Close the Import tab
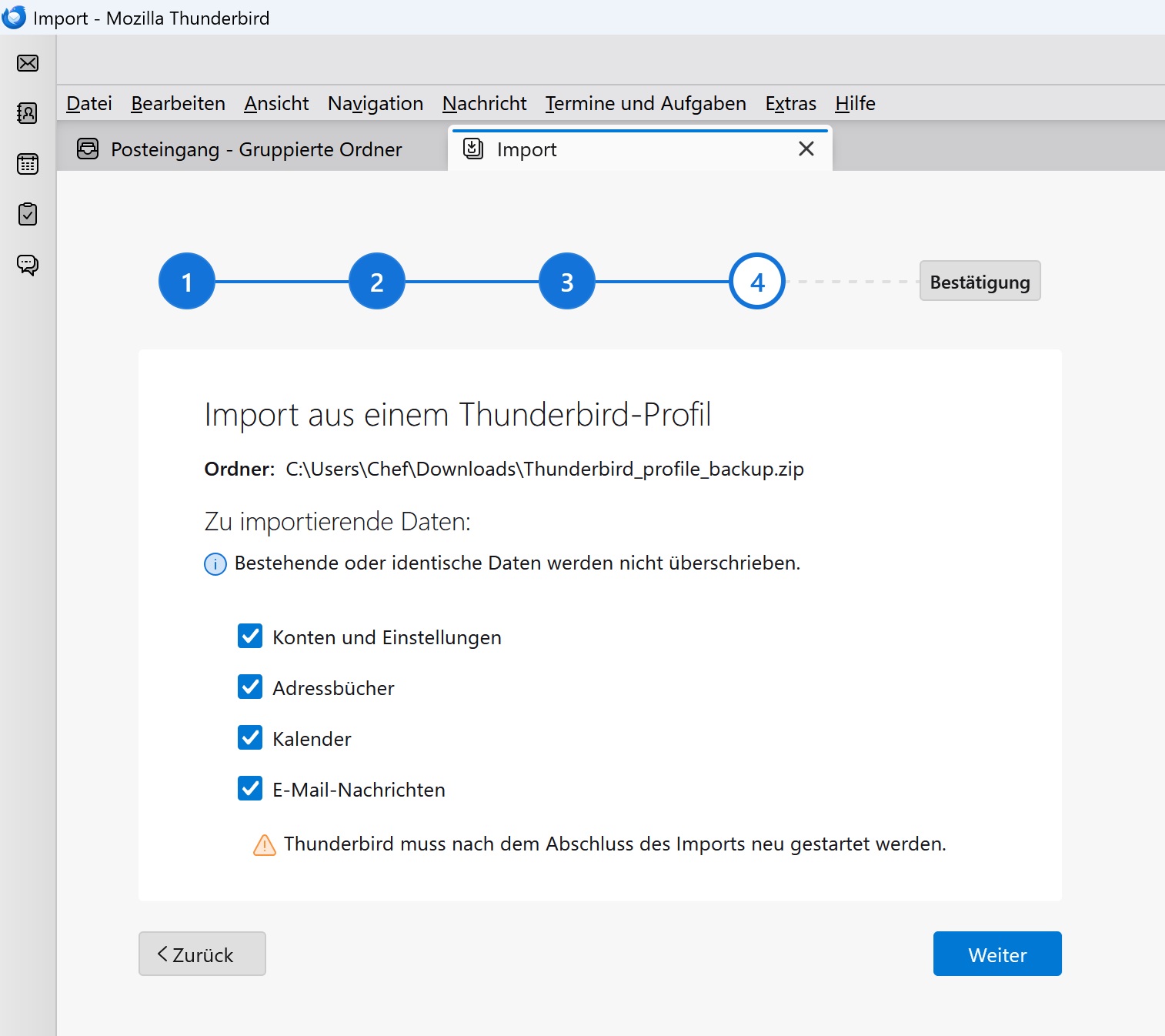Screen dimensions: 1165x1036 click(x=806, y=149)
